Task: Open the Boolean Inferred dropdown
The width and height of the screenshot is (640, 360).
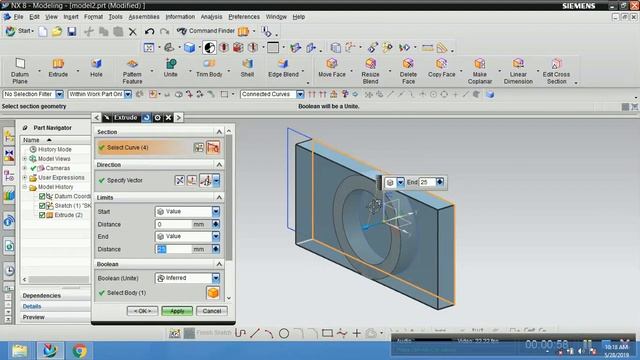Action: click(216, 278)
